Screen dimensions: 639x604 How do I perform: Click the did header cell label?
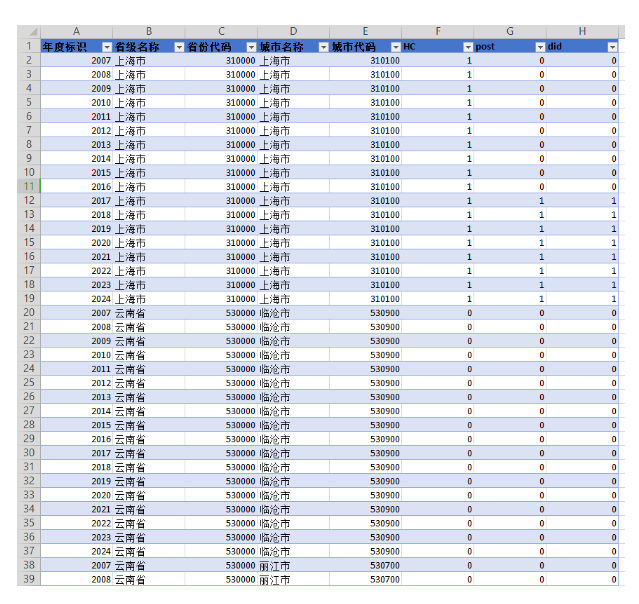(x=555, y=46)
